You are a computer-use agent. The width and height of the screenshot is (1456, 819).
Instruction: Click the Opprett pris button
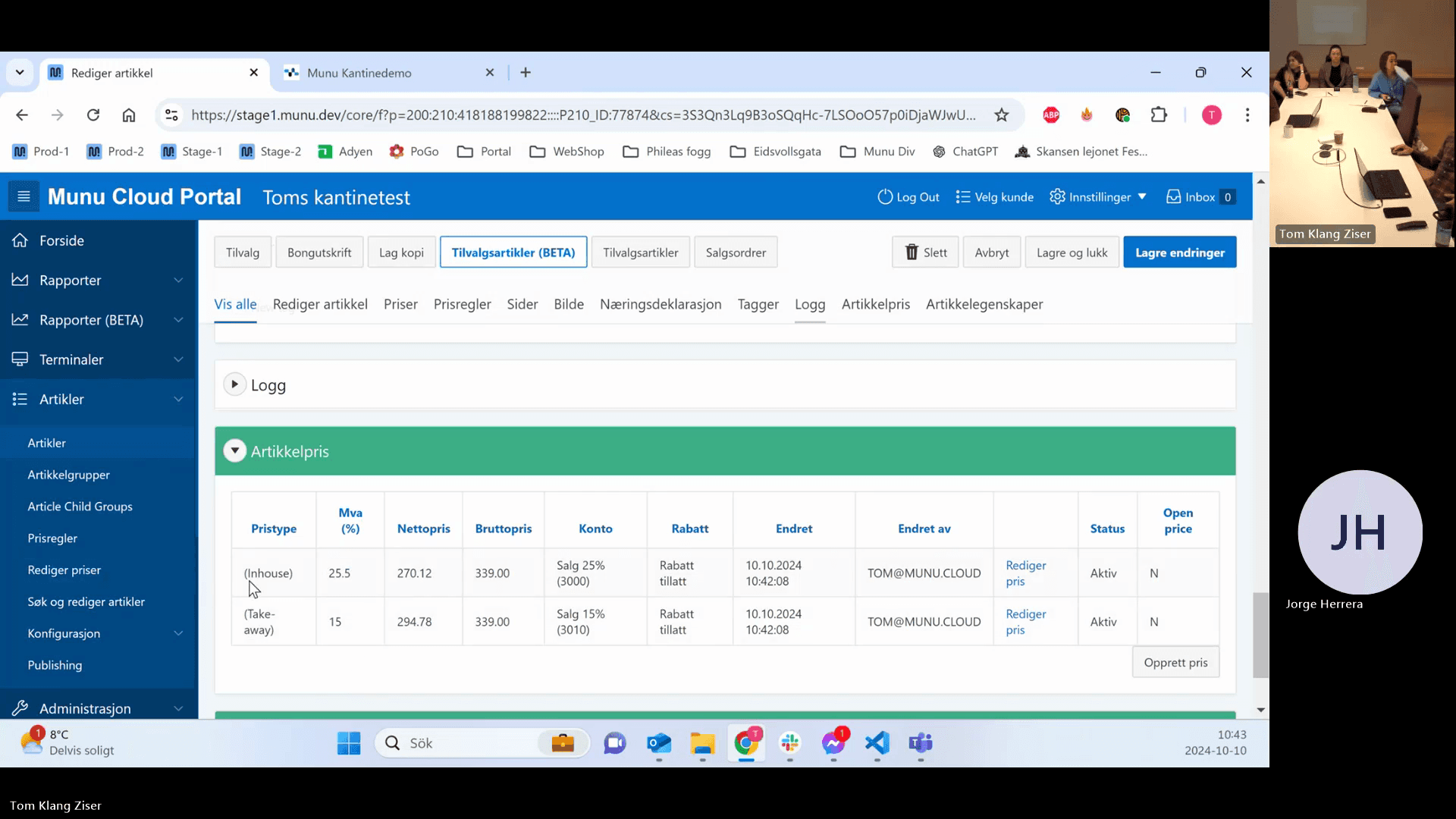[x=1175, y=662]
